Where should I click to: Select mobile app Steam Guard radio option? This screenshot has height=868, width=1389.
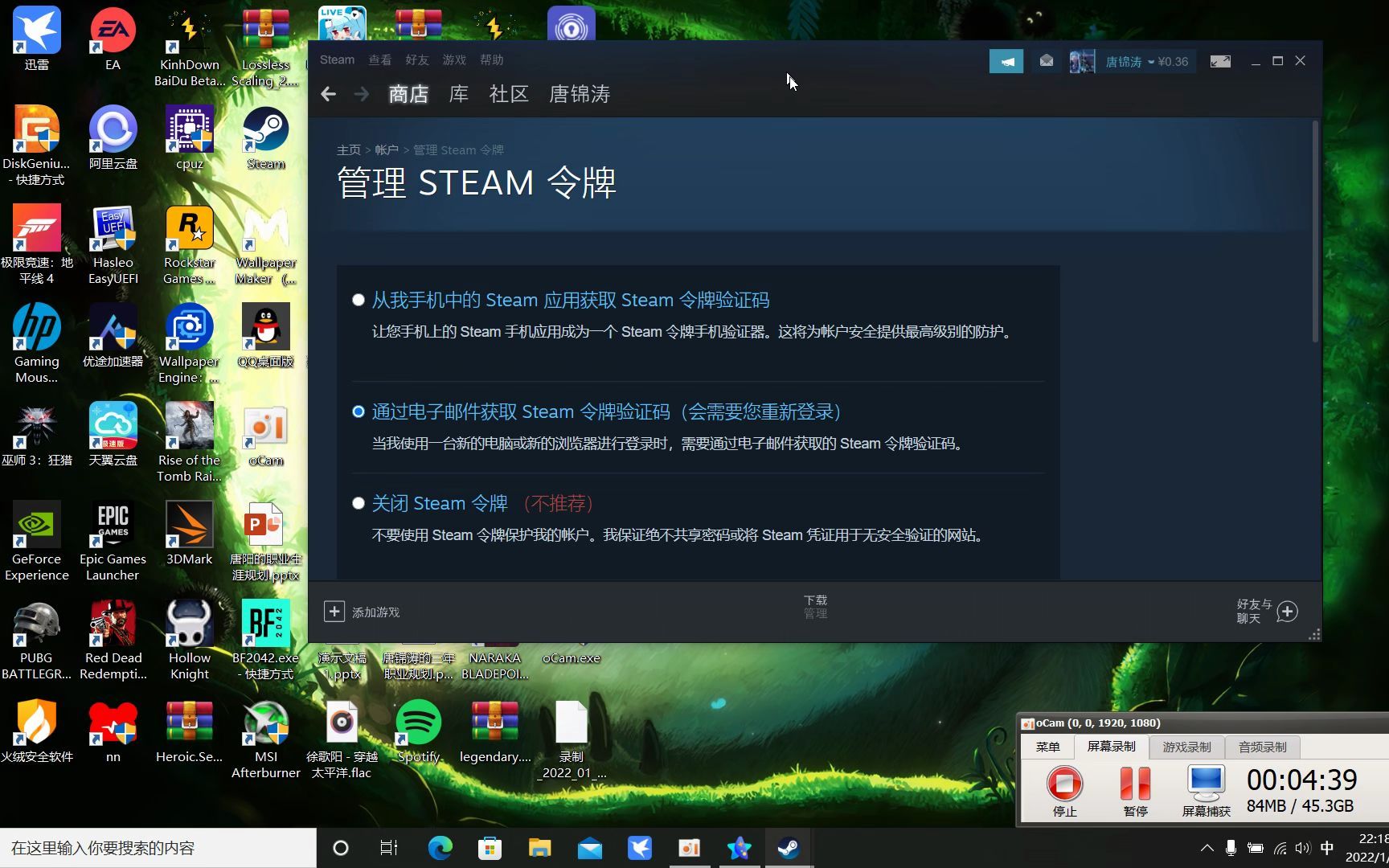(359, 300)
